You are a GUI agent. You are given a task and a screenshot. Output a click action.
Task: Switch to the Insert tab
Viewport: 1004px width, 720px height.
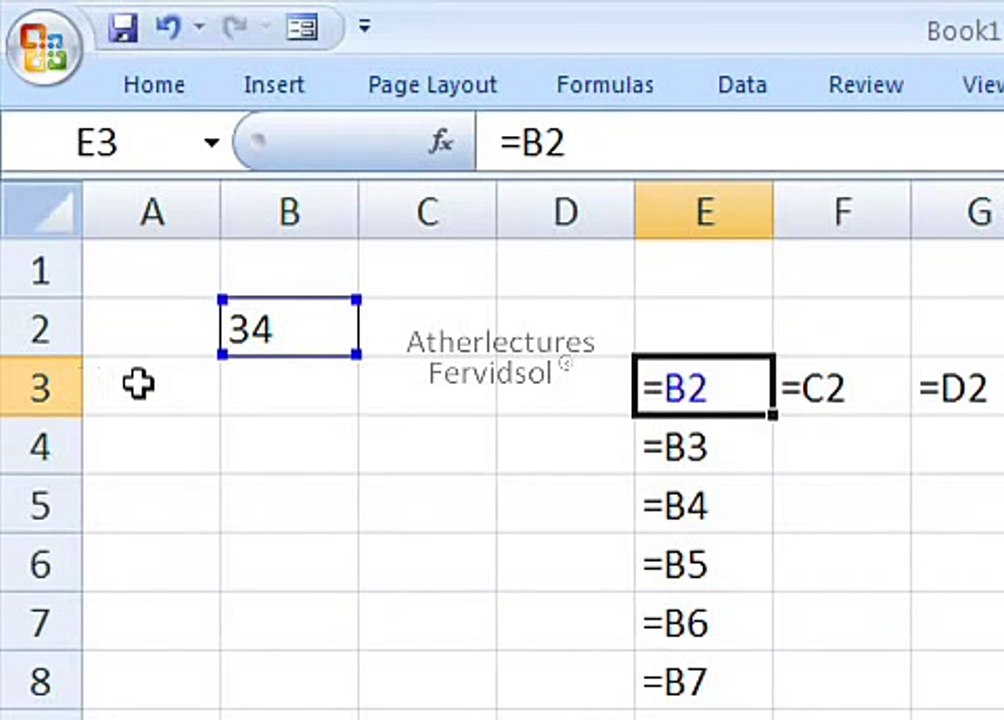coord(274,85)
